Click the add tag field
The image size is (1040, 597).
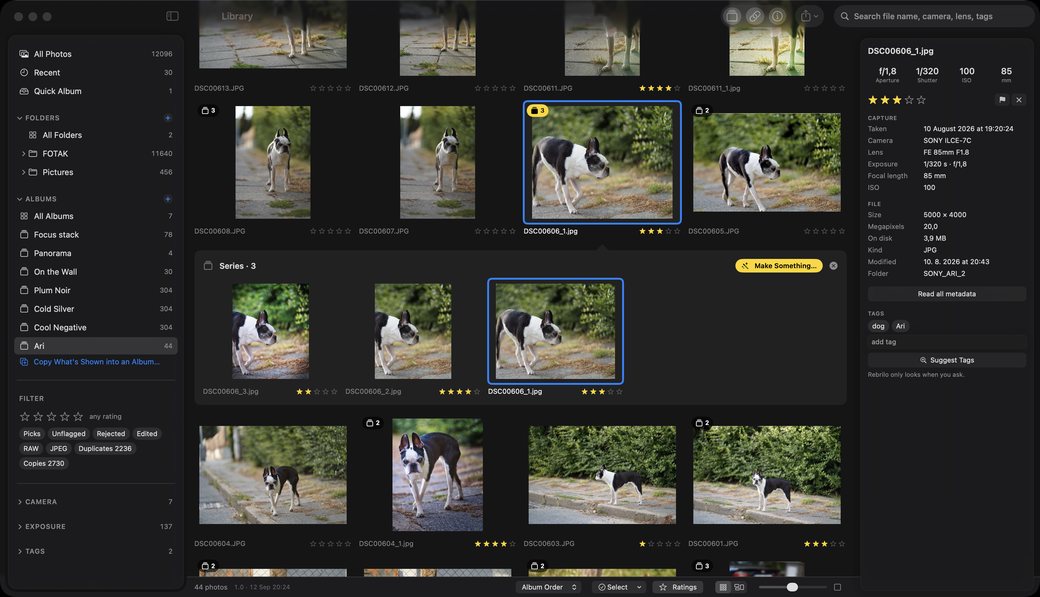point(946,342)
